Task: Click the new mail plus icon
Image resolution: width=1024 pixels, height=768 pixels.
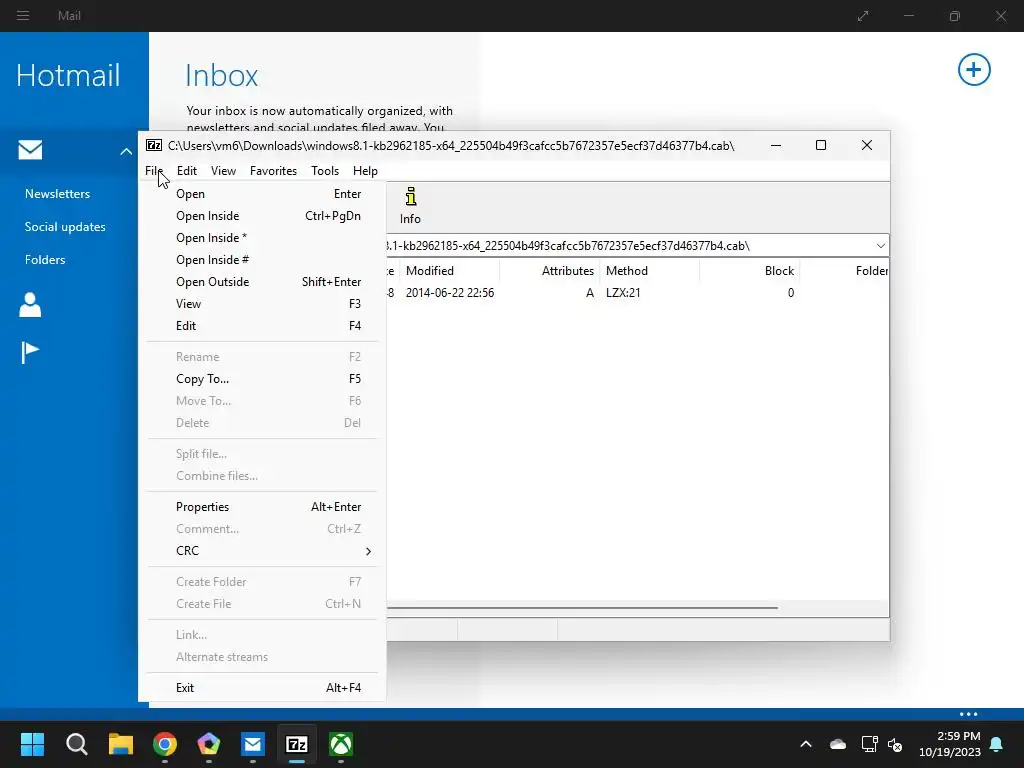Action: pyautogui.click(x=974, y=70)
